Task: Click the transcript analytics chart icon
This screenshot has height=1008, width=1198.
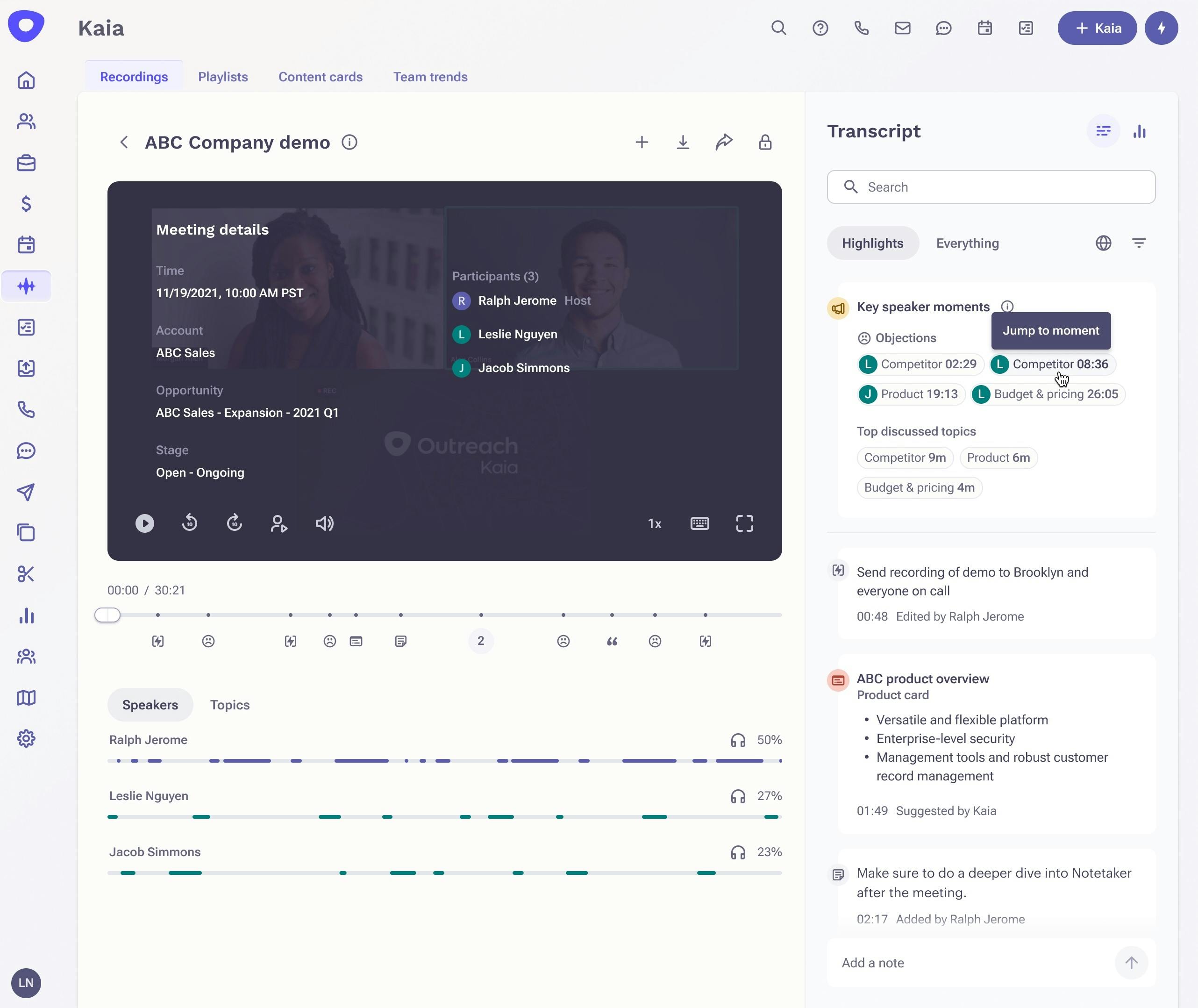Action: (x=1140, y=131)
